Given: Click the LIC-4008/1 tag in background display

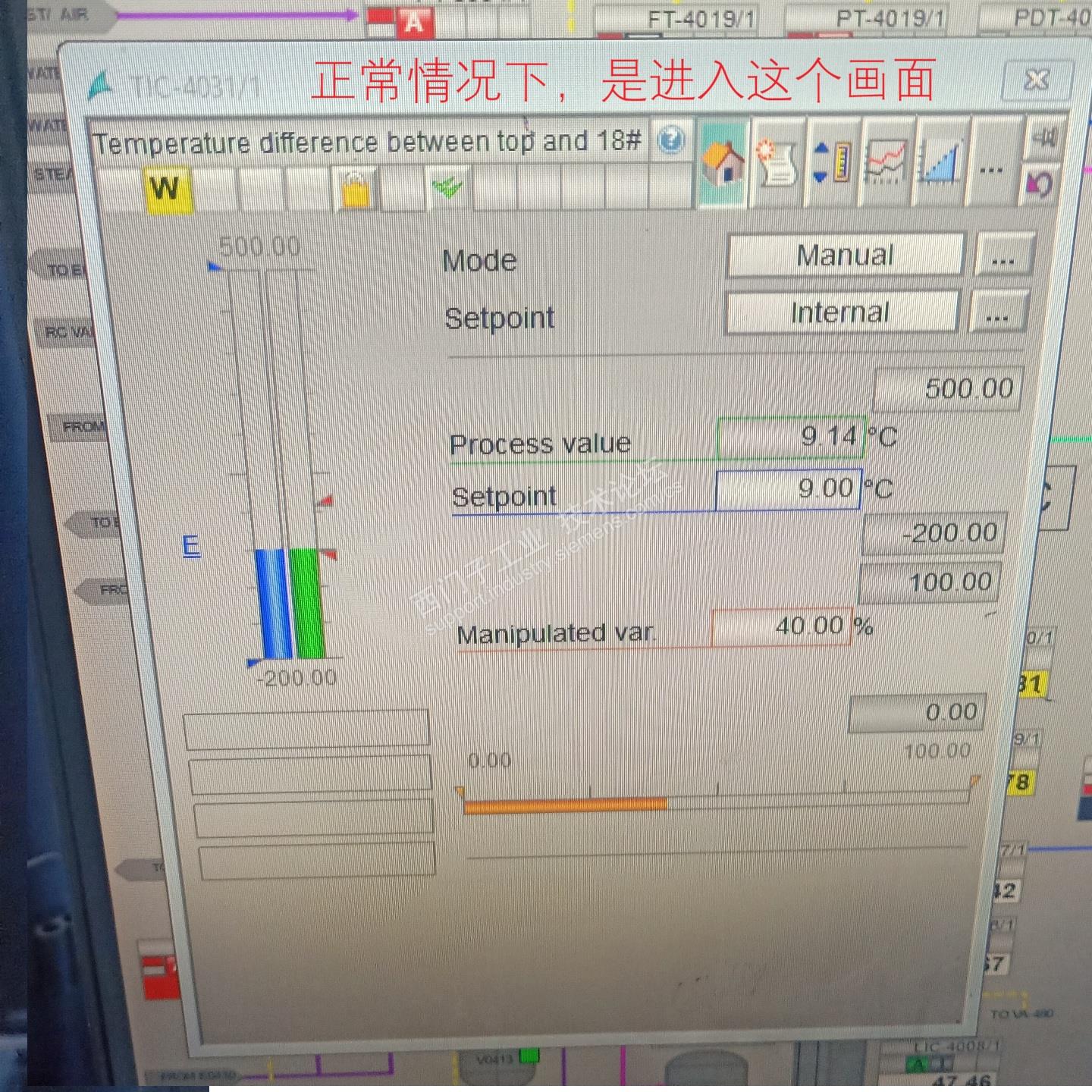Looking at the screenshot, I should 957,1046.
